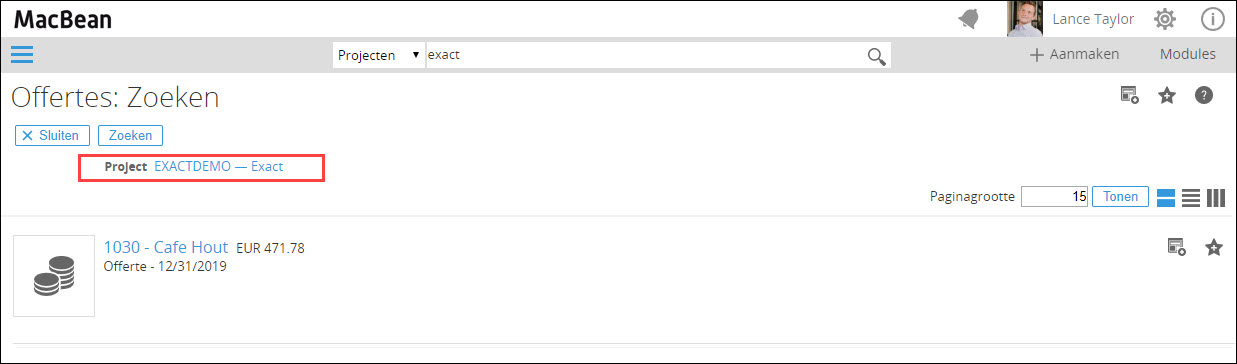The width and height of the screenshot is (1237, 364).
Task: Open the hamburger navigation menu
Action: coord(22,54)
